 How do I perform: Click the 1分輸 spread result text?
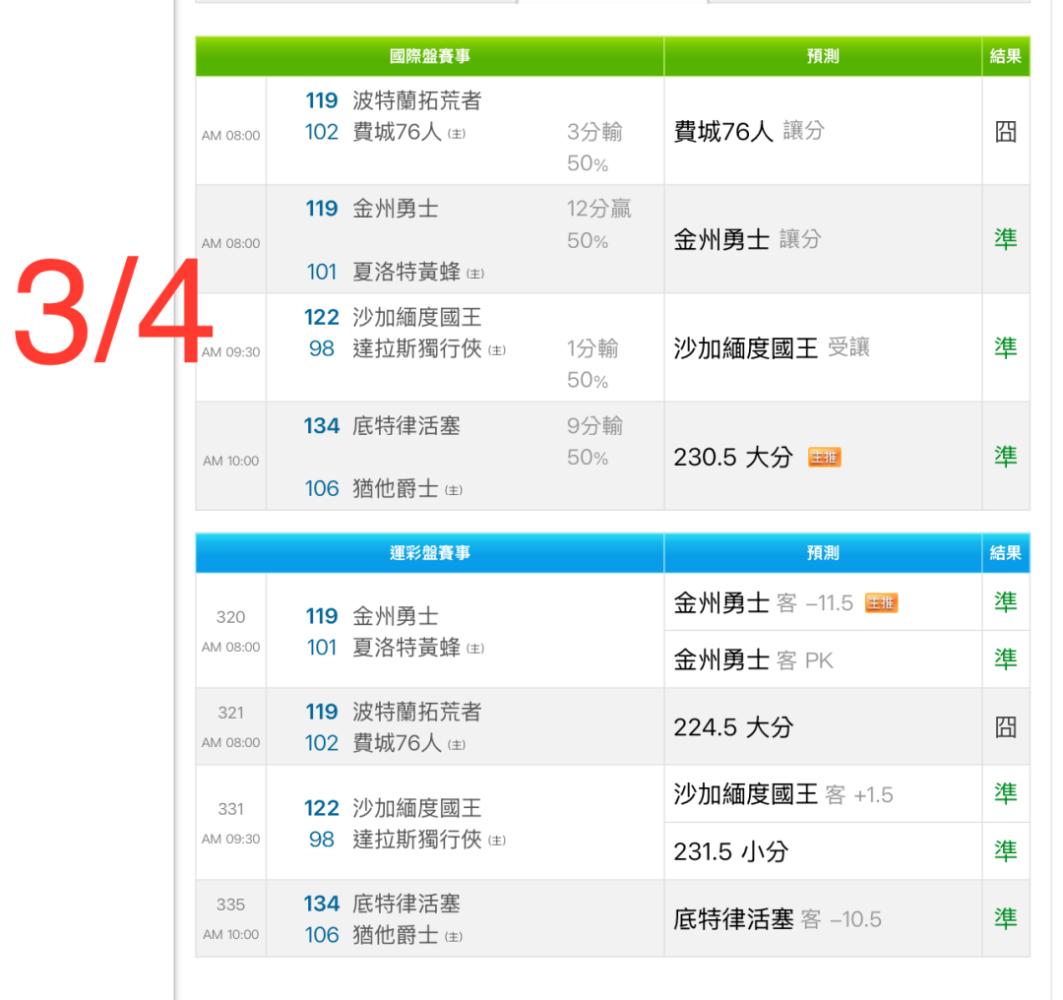[593, 348]
